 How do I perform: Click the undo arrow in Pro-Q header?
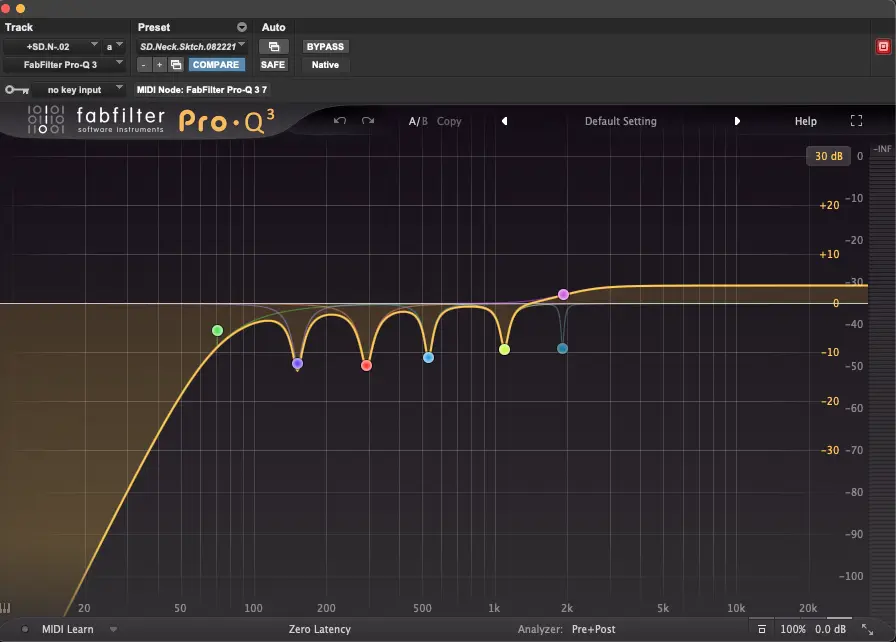(340, 121)
